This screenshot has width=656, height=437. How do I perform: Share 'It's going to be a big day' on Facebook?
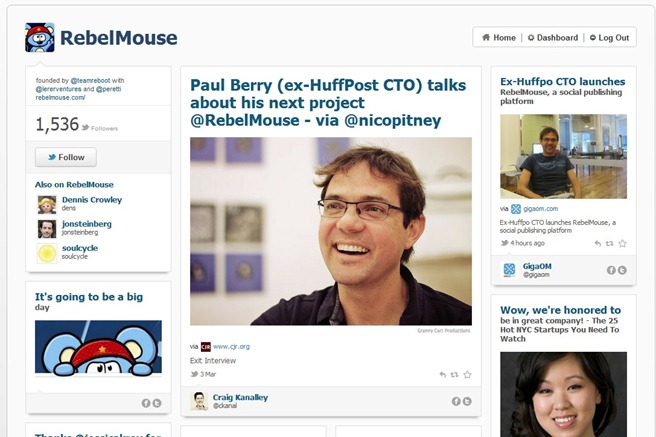click(x=146, y=403)
